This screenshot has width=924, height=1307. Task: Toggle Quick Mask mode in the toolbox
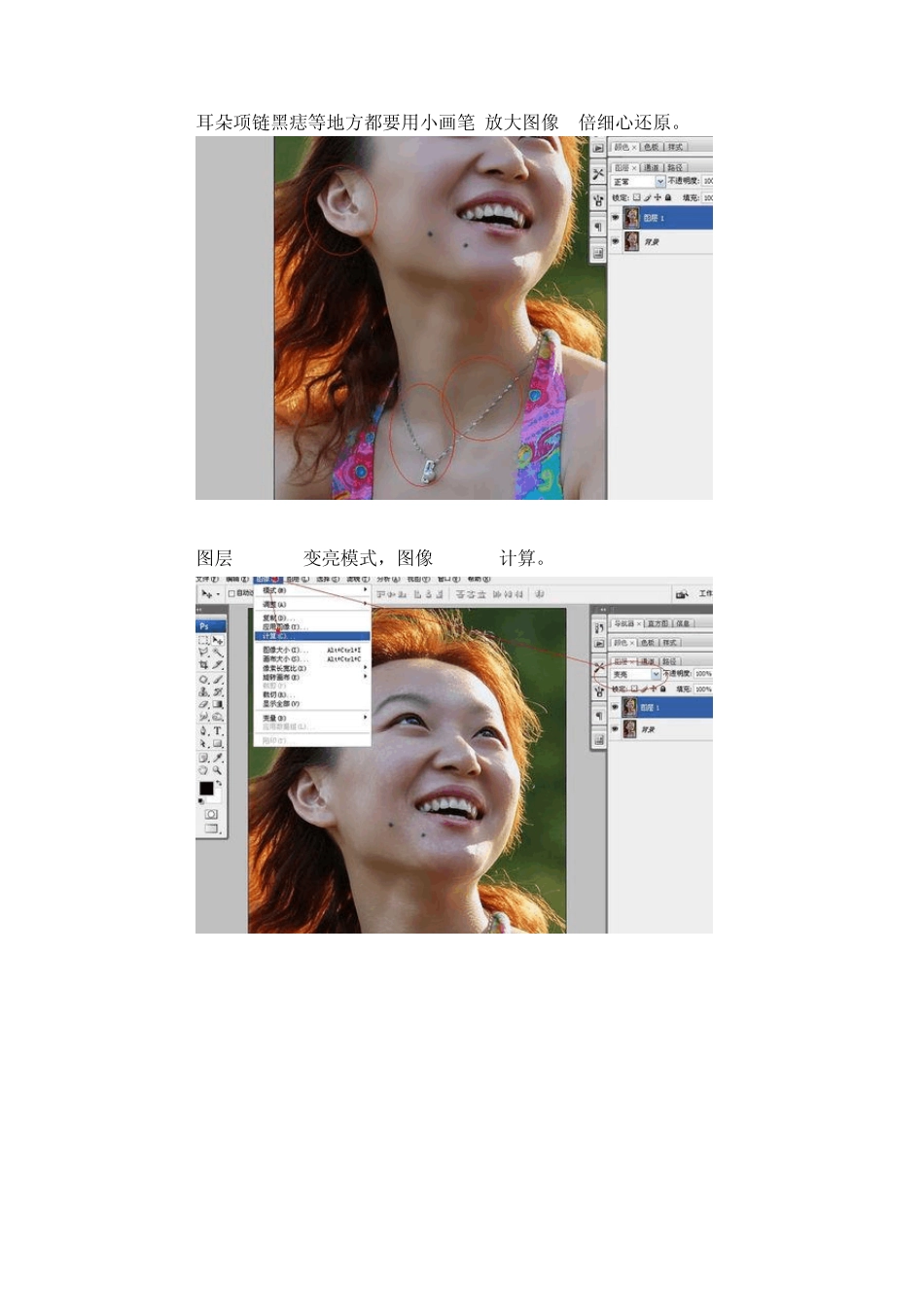point(211,814)
